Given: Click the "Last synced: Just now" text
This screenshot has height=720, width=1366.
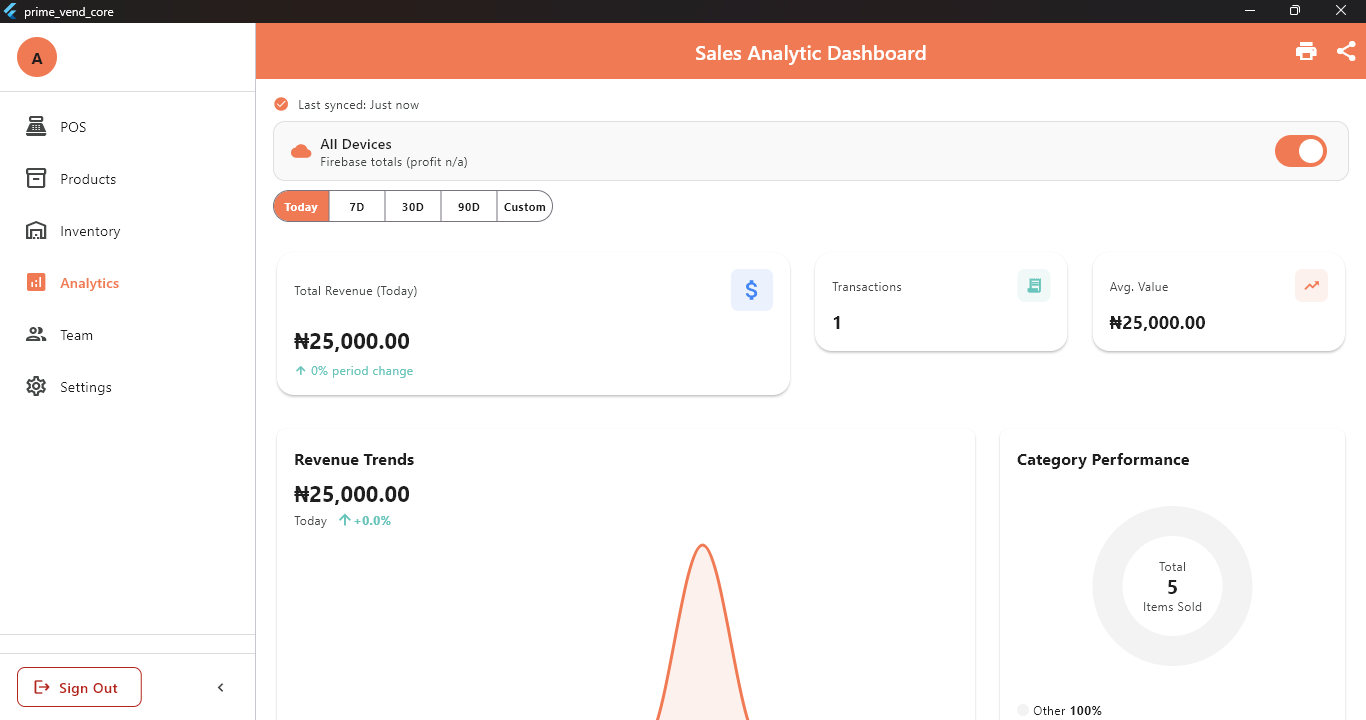Looking at the screenshot, I should [358, 105].
